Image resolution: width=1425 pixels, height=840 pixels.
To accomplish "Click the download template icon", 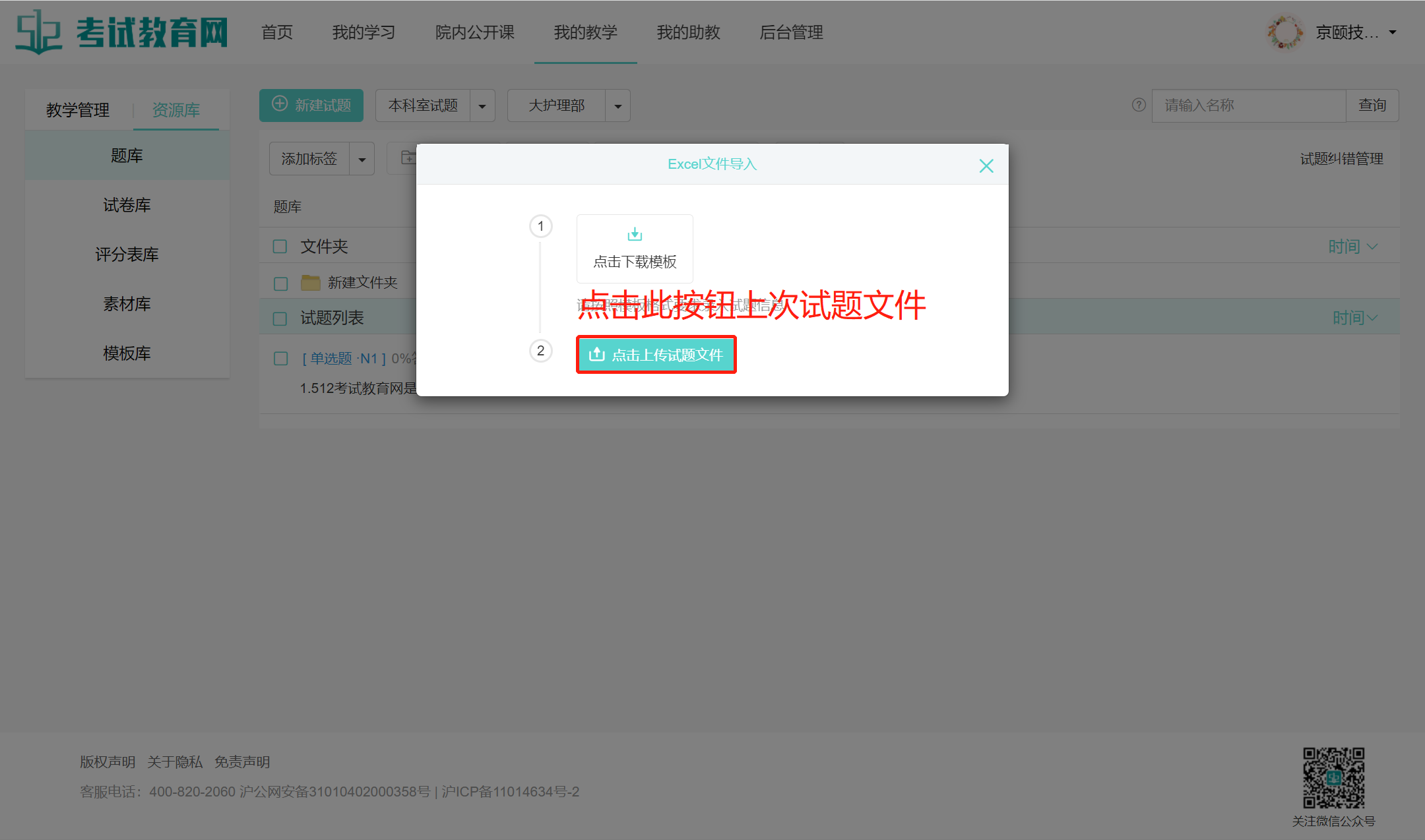I will pos(635,235).
